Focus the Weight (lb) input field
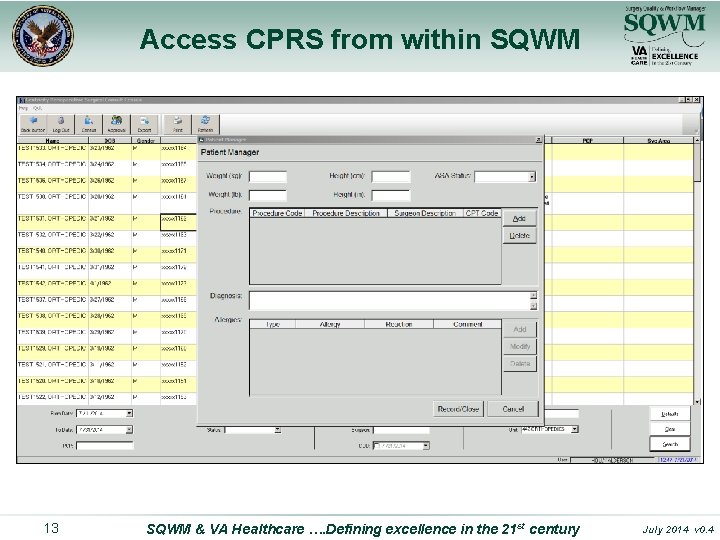 pyautogui.click(x=268, y=195)
